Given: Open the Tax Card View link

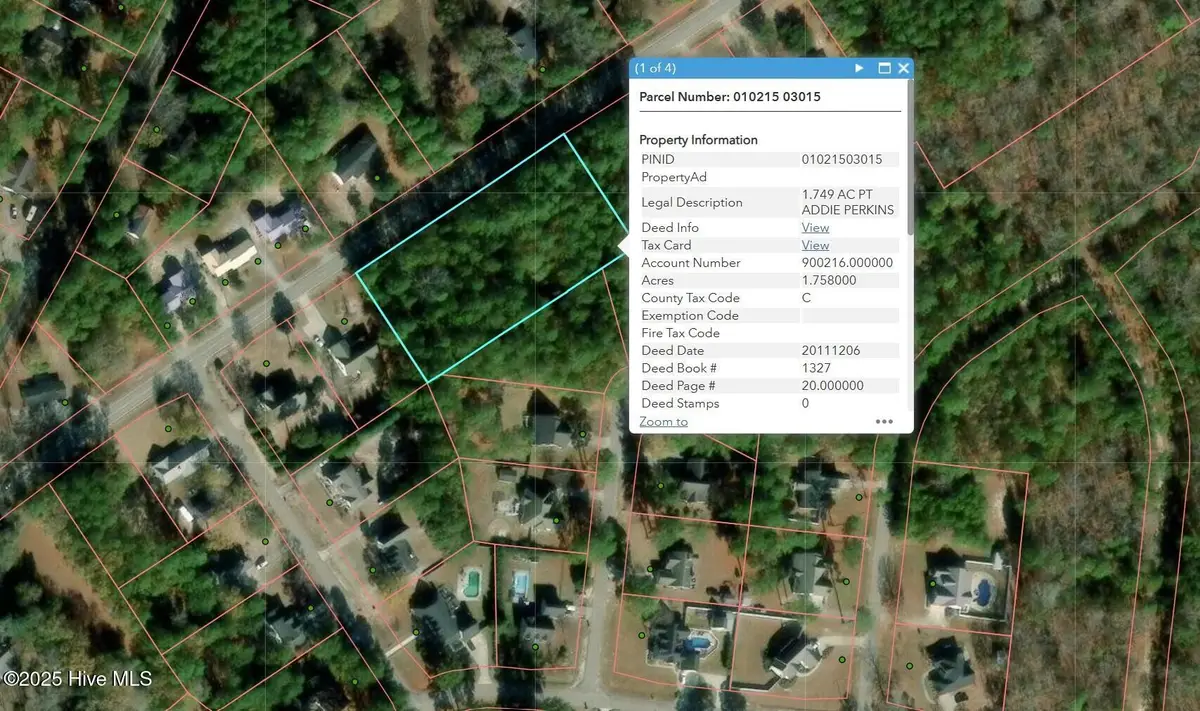Looking at the screenshot, I should click(815, 245).
